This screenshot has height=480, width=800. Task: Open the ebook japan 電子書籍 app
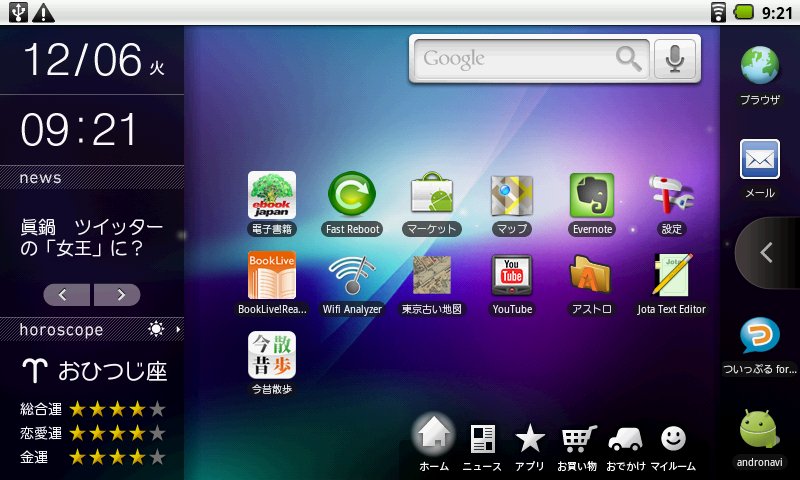(x=272, y=196)
